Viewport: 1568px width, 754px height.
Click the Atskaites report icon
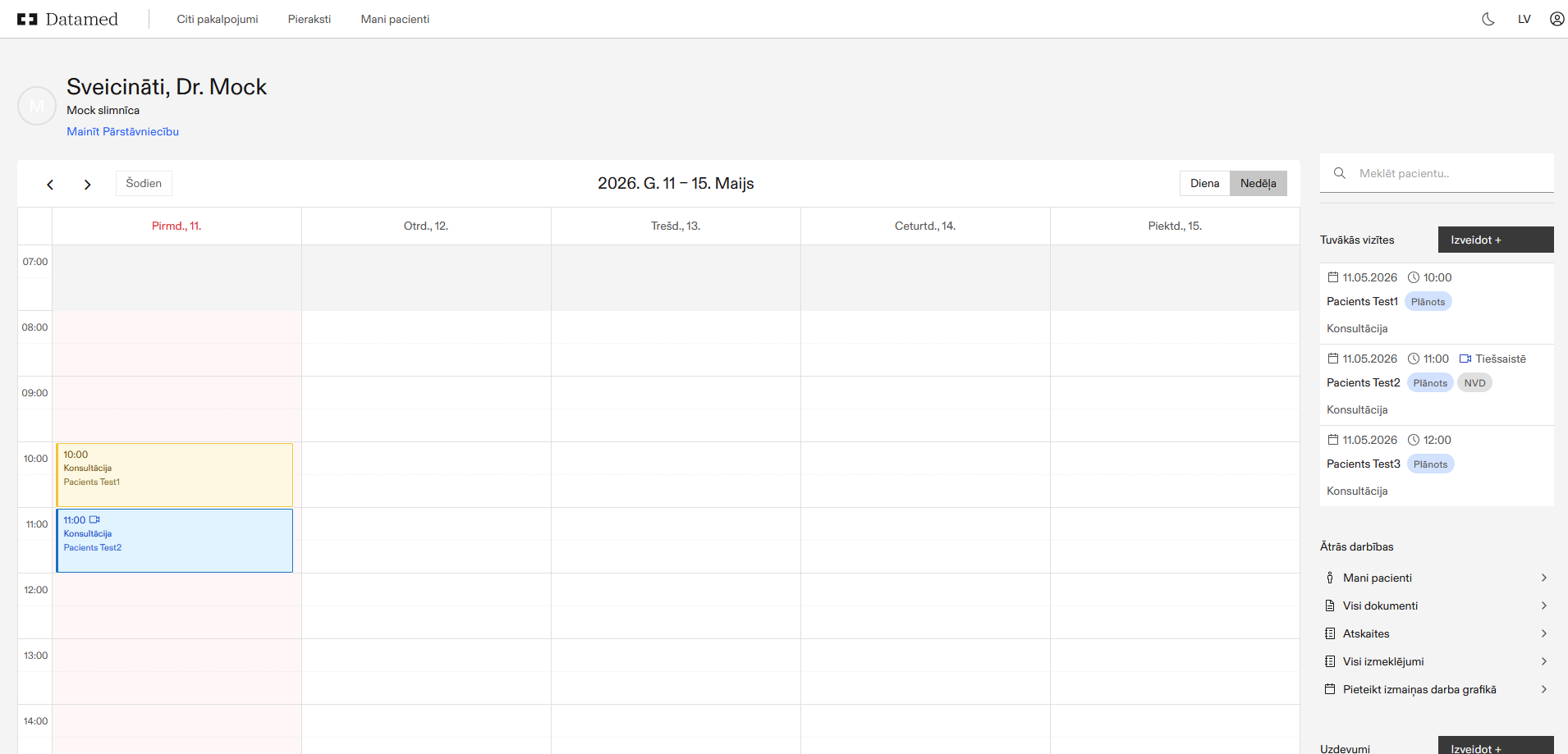pyautogui.click(x=1330, y=633)
